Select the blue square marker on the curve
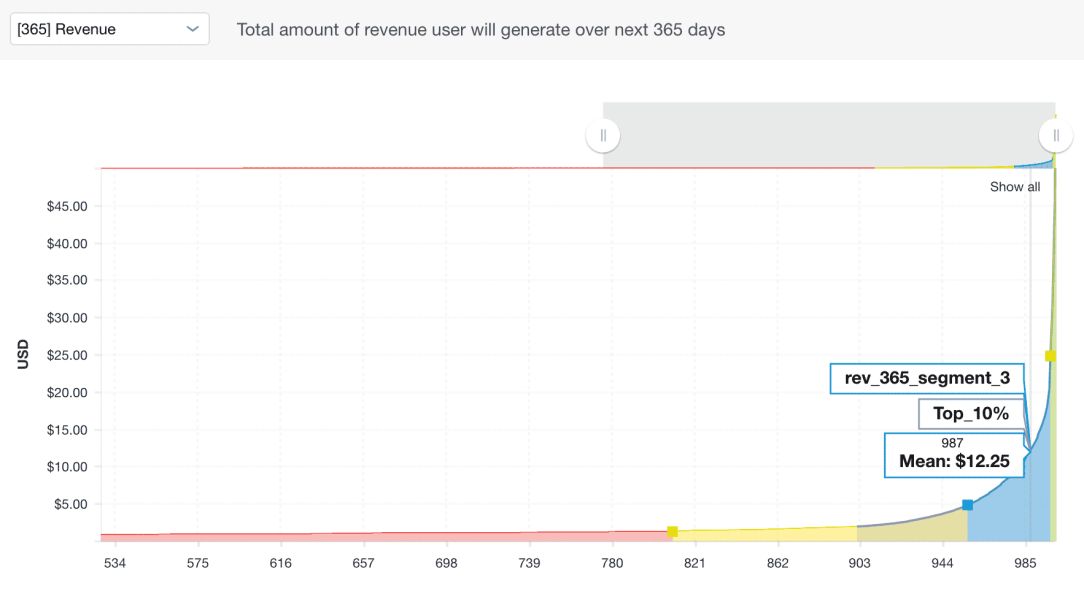The height and width of the screenshot is (597, 1084). (967, 505)
